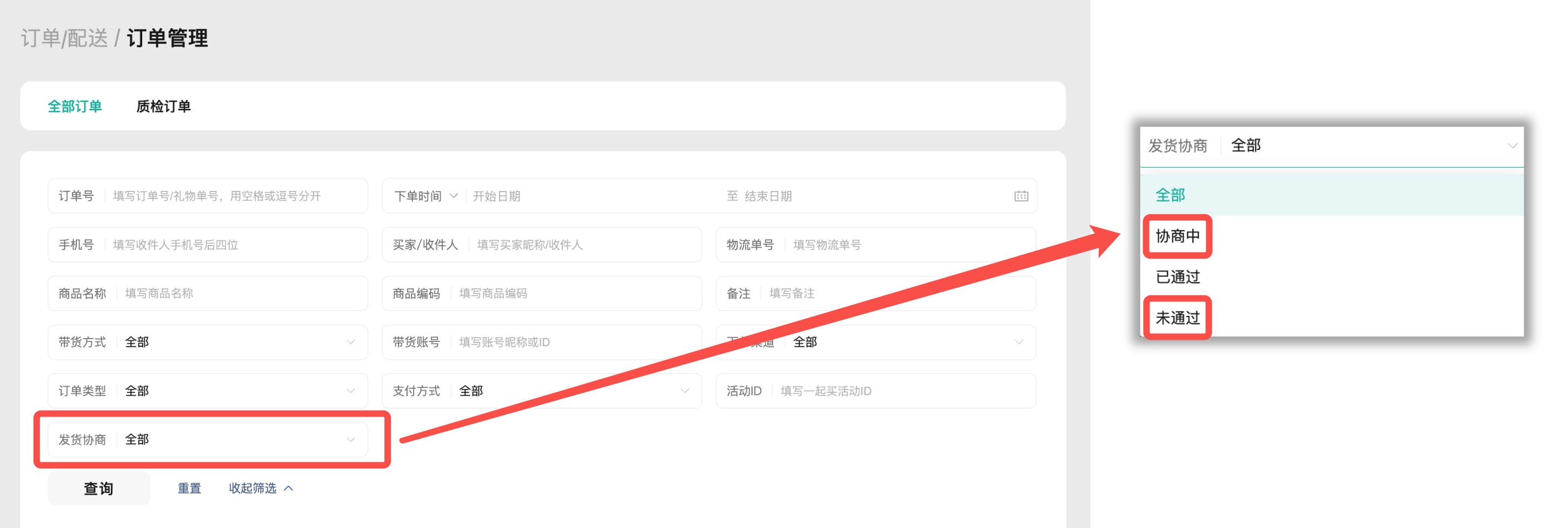This screenshot has width=1568, height=528.
Task: Click the 订单号 input field
Action: (x=234, y=196)
